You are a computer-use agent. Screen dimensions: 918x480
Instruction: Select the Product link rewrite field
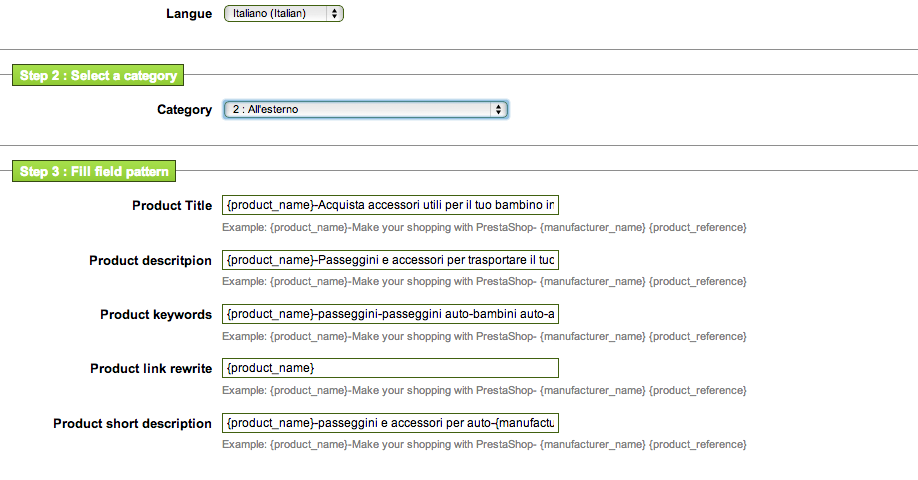390,368
